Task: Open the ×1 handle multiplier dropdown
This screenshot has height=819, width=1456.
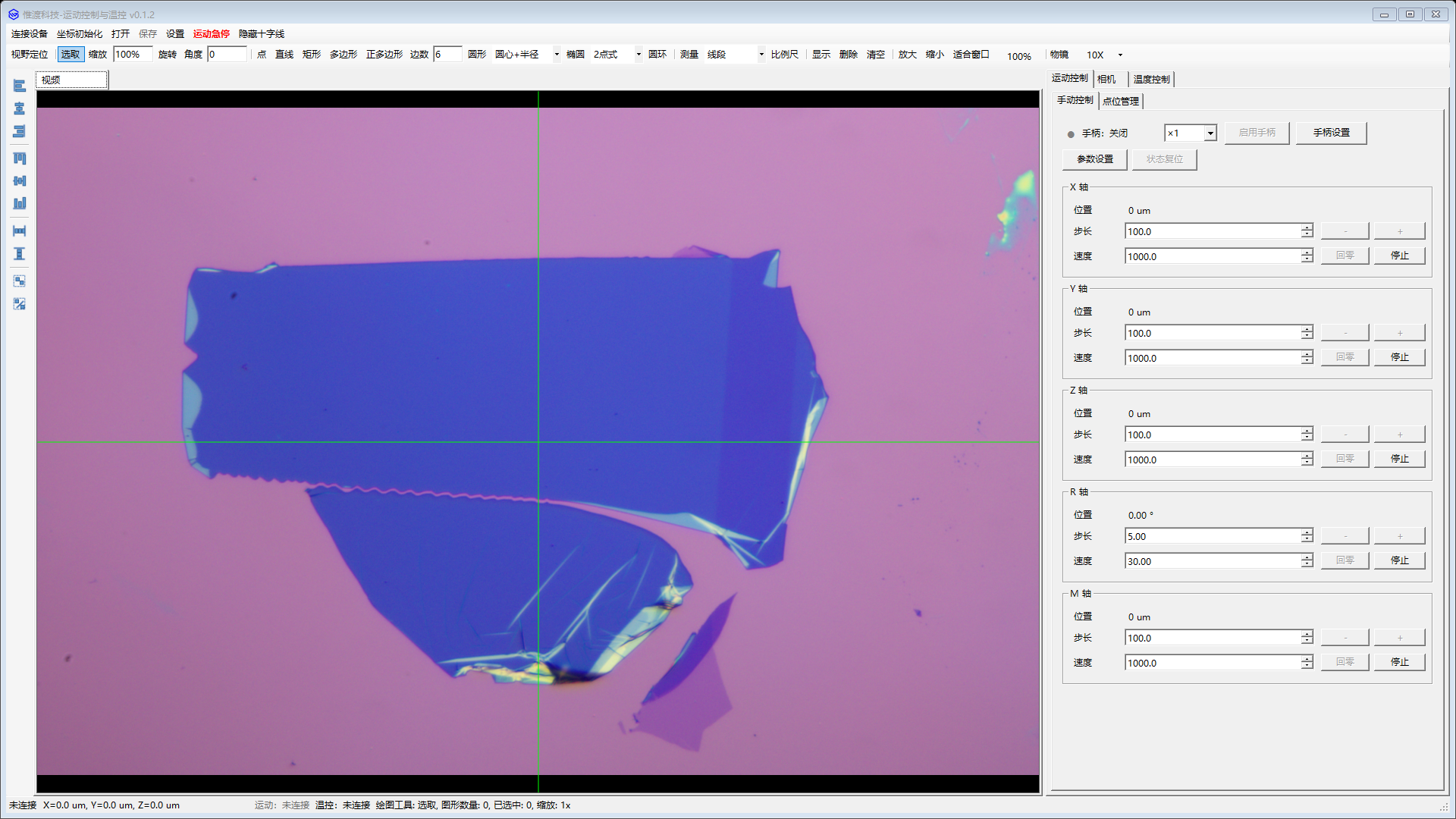Action: pyautogui.click(x=1191, y=133)
